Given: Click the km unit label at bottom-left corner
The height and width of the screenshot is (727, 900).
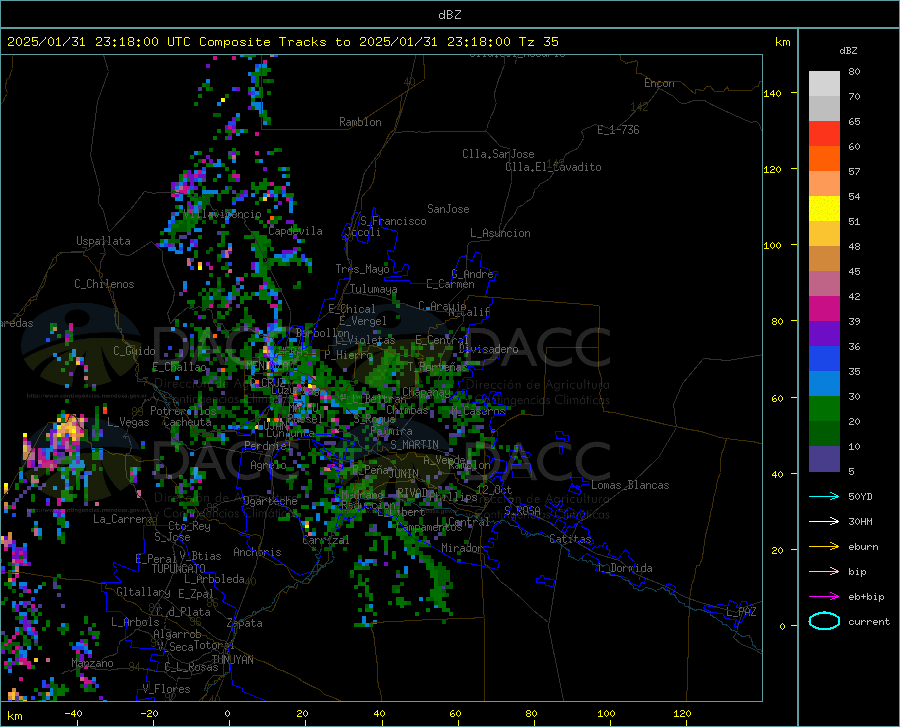Looking at the screenshot, I should [14, 716].
